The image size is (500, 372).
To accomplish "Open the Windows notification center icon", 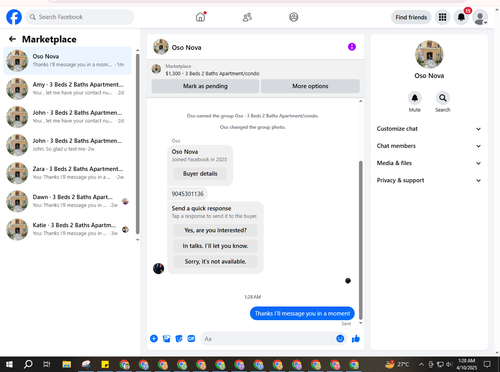I will 487,364.
